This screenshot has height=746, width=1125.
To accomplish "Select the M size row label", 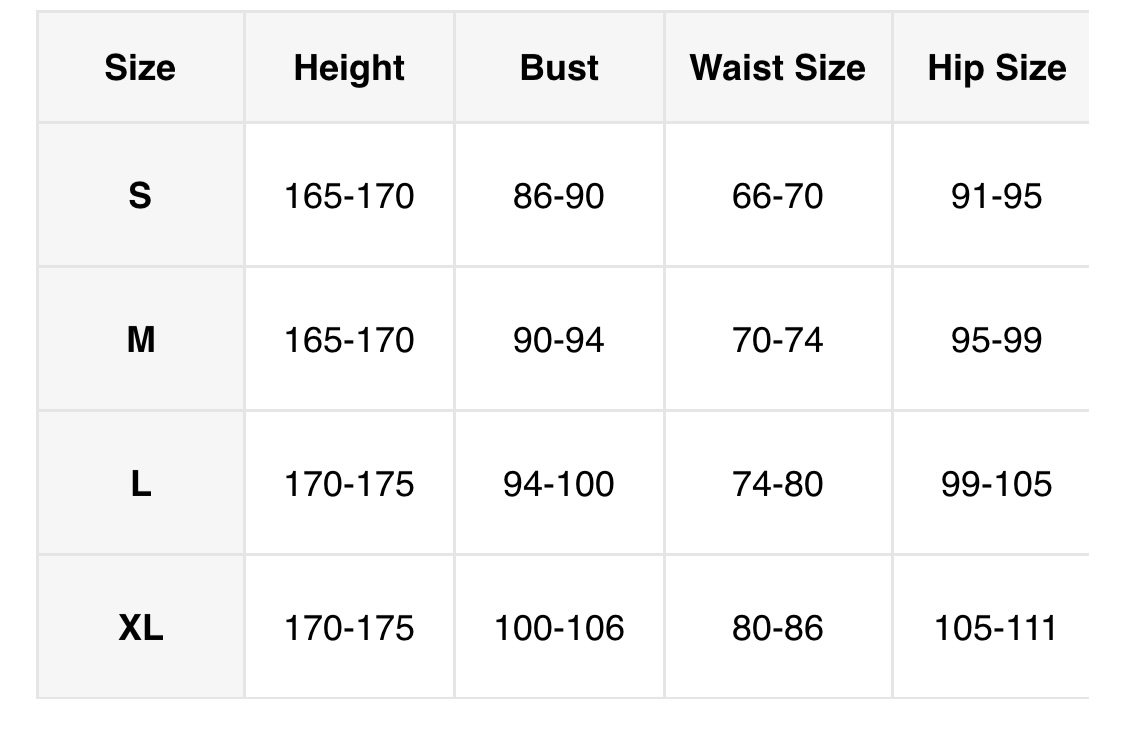I will click(140, 340).
